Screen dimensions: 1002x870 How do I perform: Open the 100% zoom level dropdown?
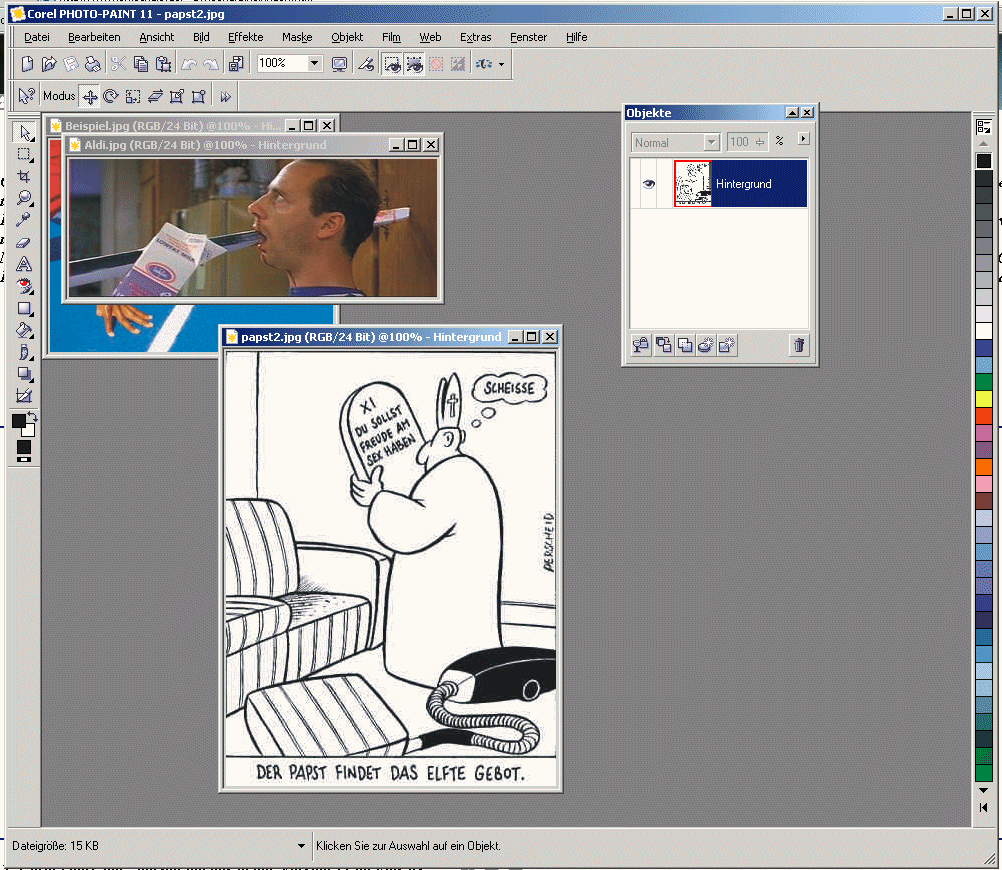click(314, 63)
